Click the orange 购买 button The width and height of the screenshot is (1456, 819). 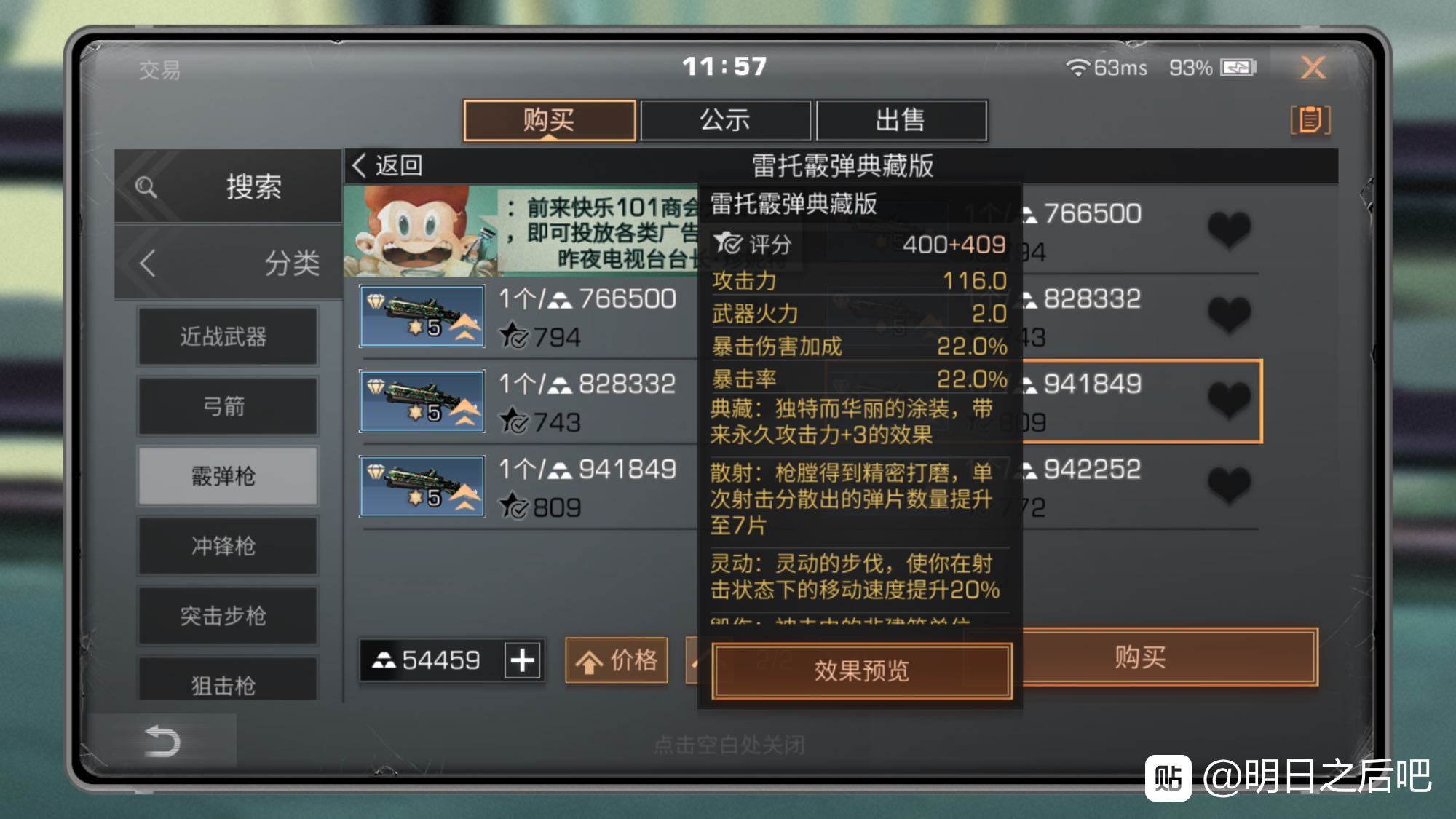pos(1140,657)
